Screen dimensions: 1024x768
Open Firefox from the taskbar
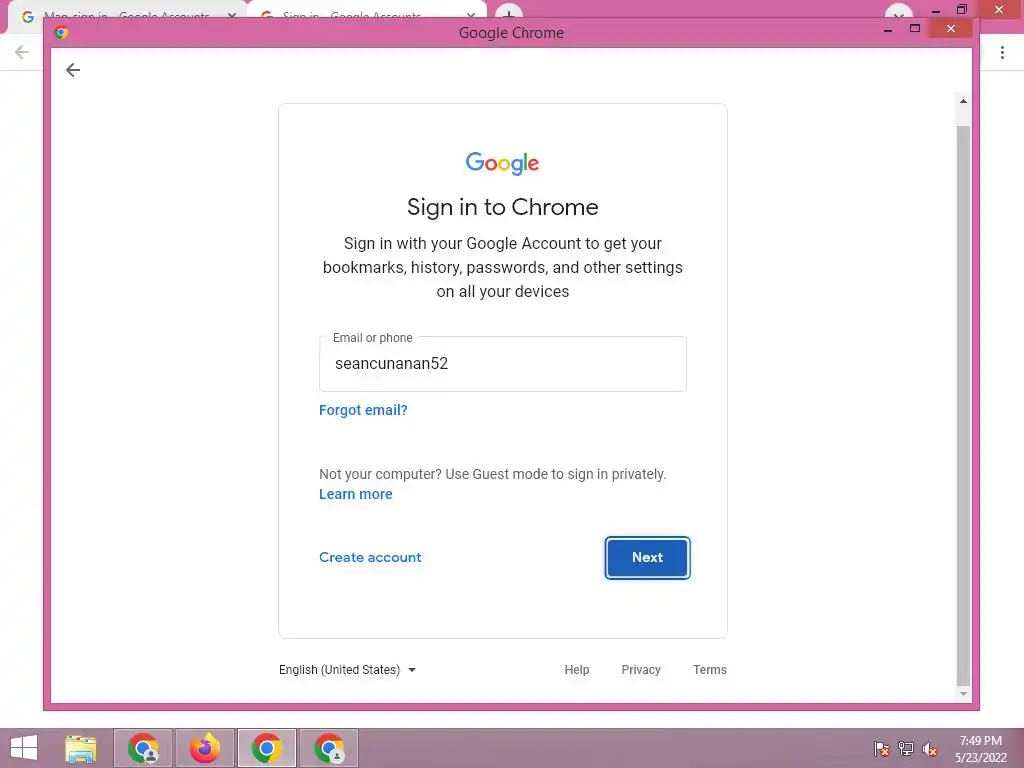coord(205,748)
